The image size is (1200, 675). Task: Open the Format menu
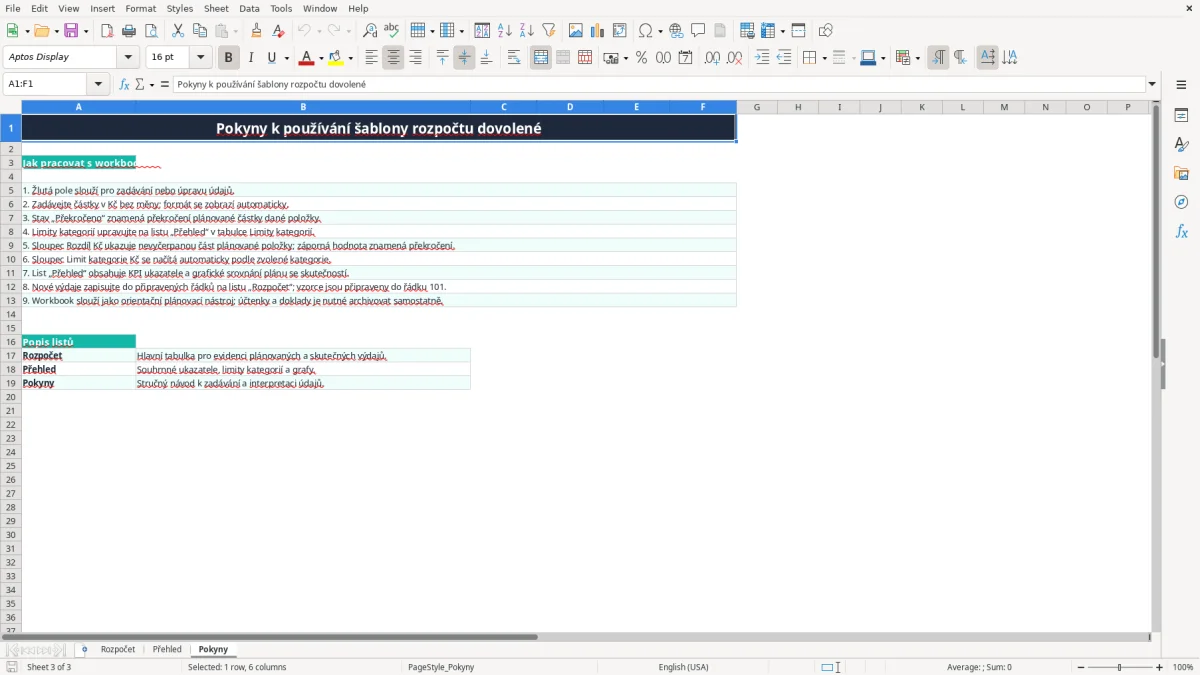(x=140, y=8)
